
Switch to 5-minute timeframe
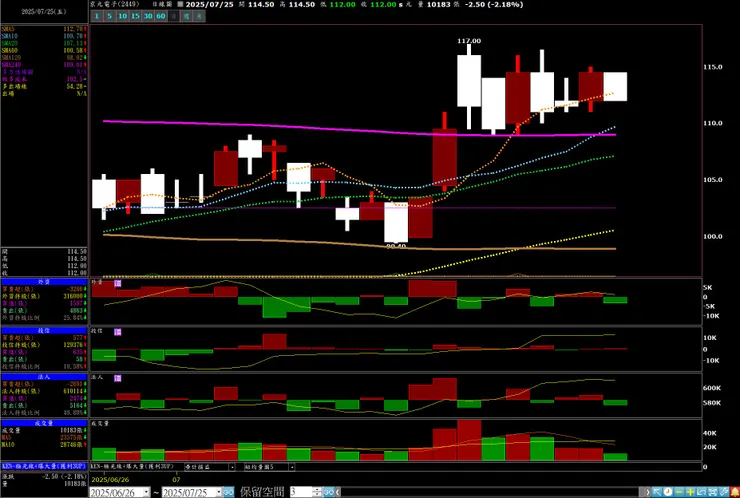tap(109, 16)
